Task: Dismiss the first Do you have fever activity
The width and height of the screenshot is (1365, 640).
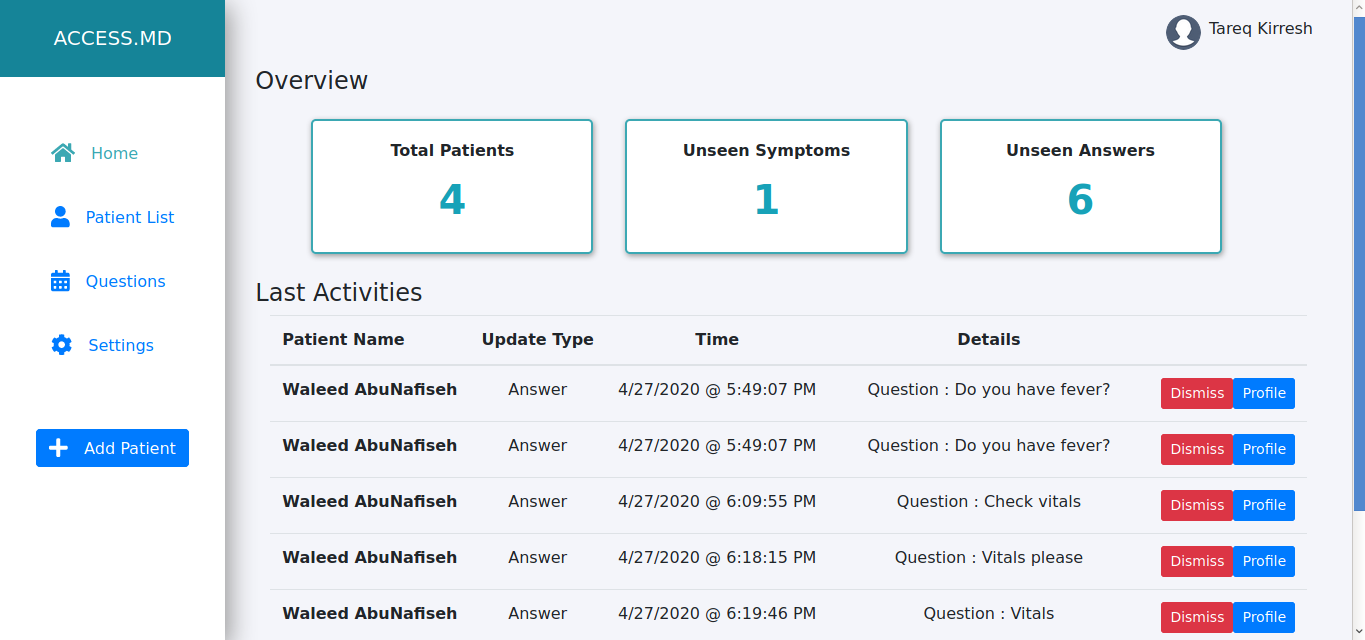Action: click(1197, 393)
